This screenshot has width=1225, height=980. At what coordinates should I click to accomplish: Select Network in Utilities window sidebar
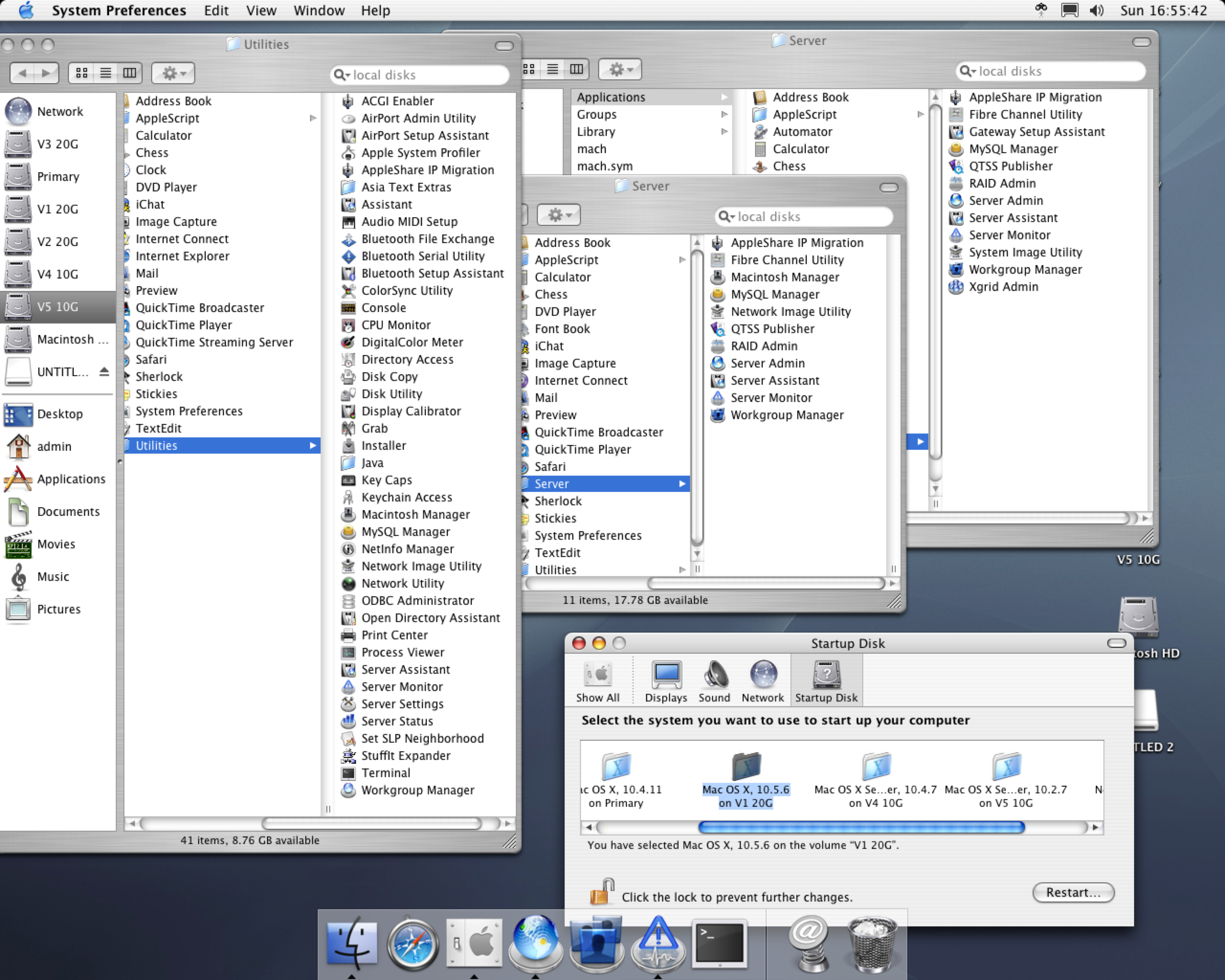tap(58, 111)
